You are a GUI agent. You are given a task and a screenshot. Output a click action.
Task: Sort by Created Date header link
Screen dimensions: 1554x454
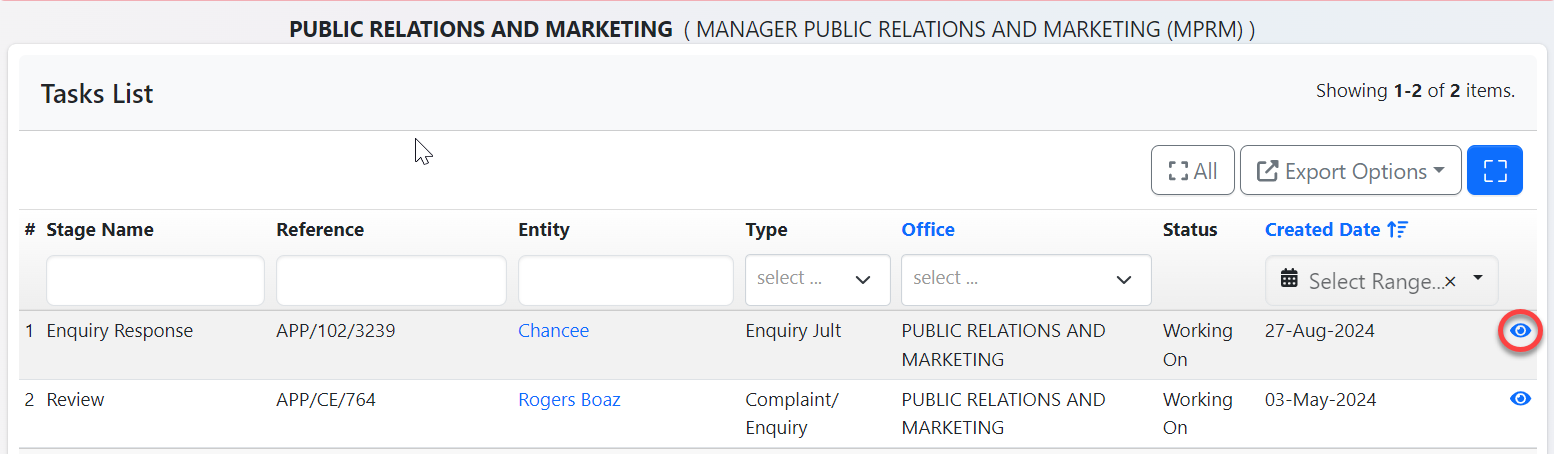click(1322, 230)
